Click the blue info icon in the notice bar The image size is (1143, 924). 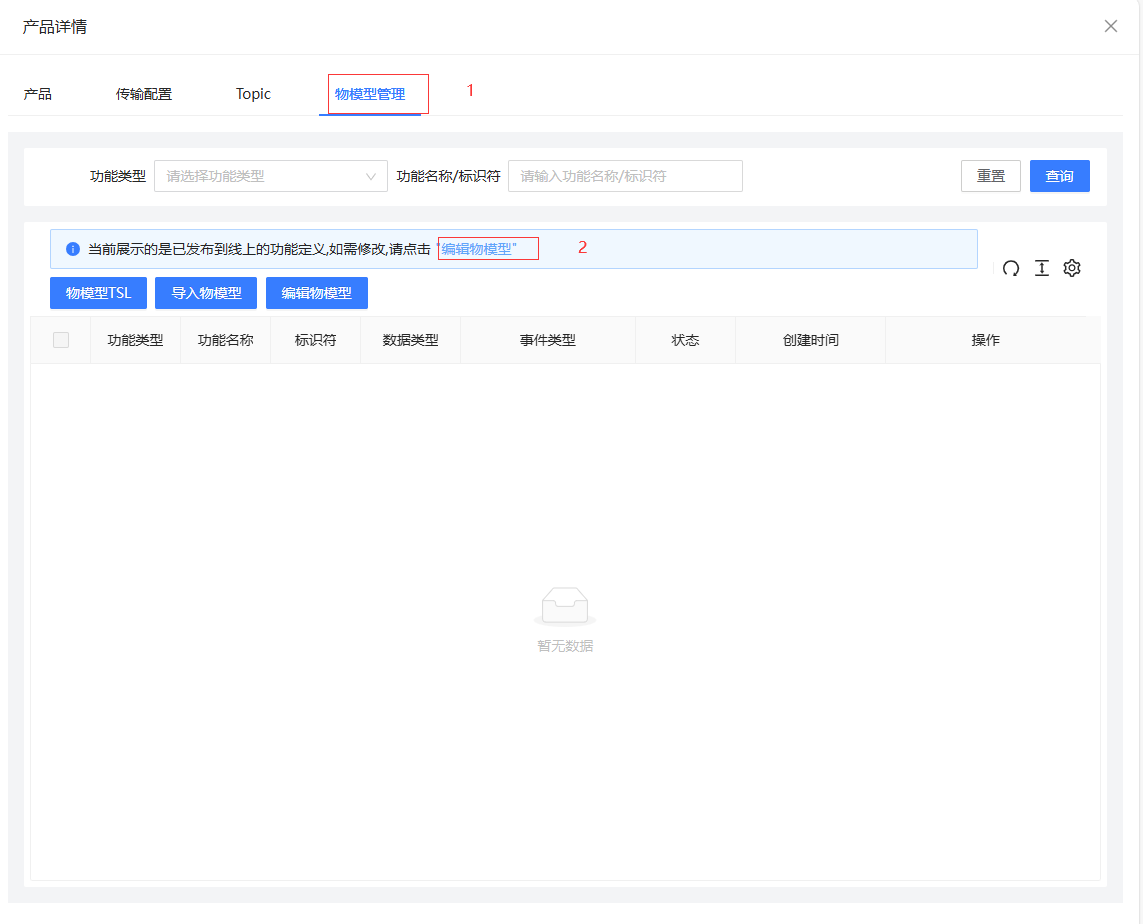click(72, 249)
